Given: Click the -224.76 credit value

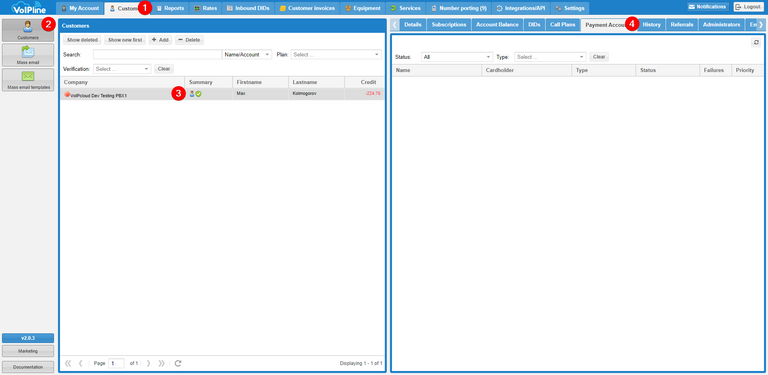Looking at the screenshot, I should click(x=373, y=94).
